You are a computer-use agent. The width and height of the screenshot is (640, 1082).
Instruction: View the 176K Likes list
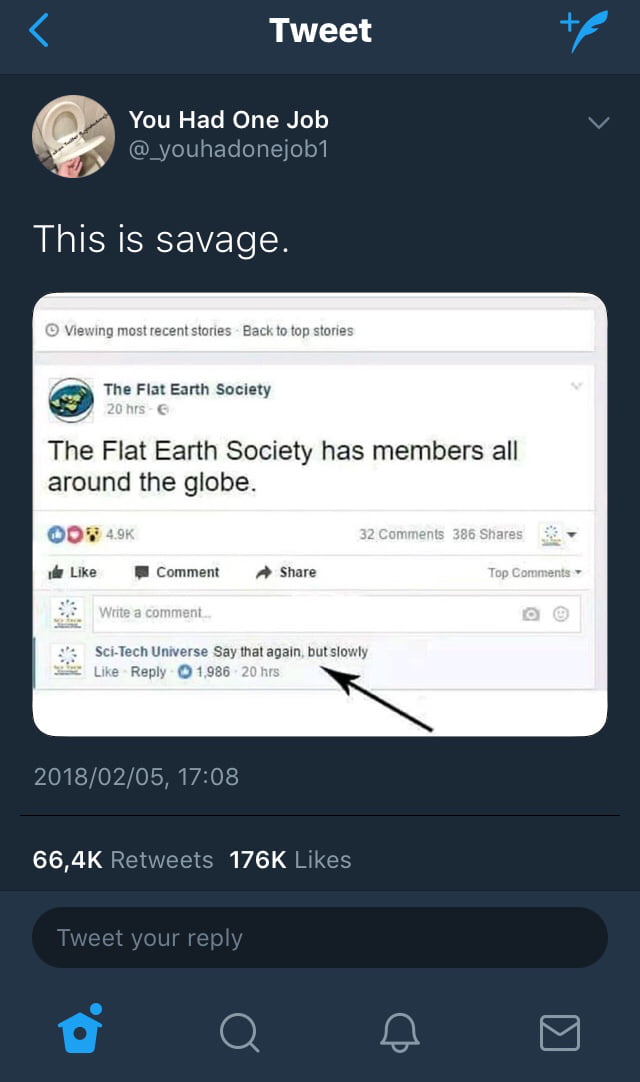[x=290, y=860]
